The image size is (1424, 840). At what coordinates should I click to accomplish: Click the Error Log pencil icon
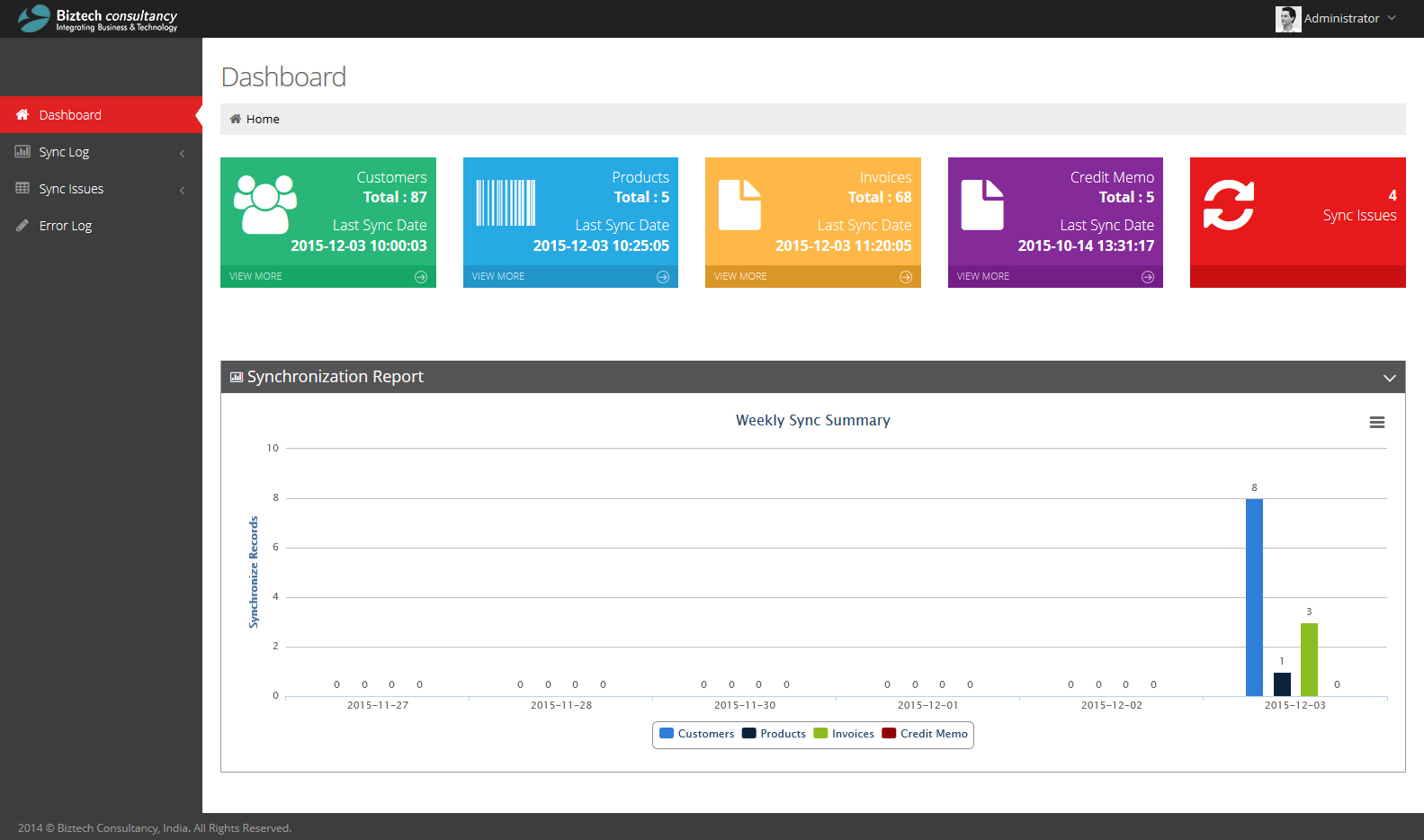[22, 226]
